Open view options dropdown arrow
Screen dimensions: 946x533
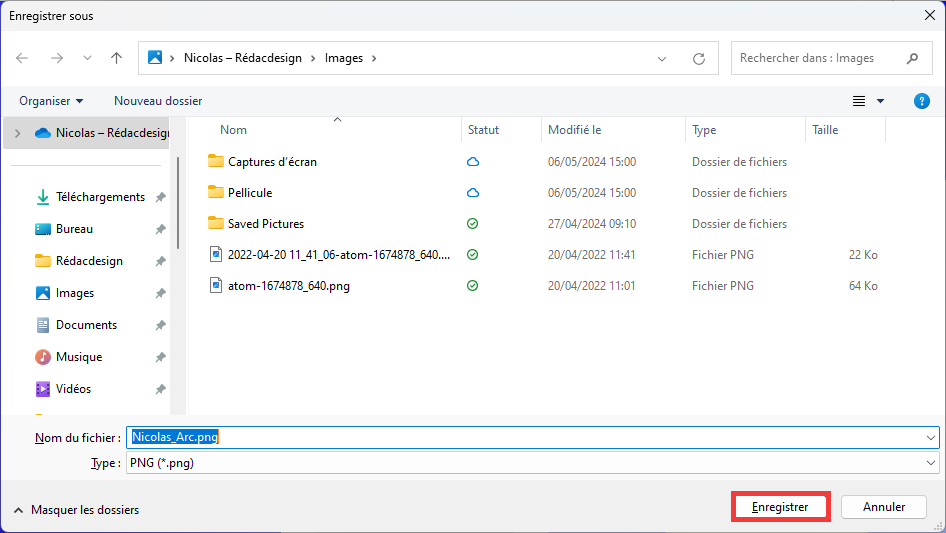pyautogui.click(x=880, y=101)
